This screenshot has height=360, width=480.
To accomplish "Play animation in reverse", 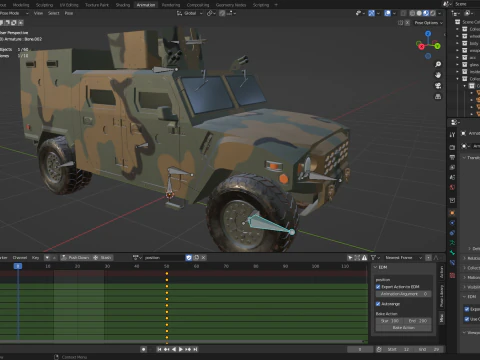I will (174, 349).
